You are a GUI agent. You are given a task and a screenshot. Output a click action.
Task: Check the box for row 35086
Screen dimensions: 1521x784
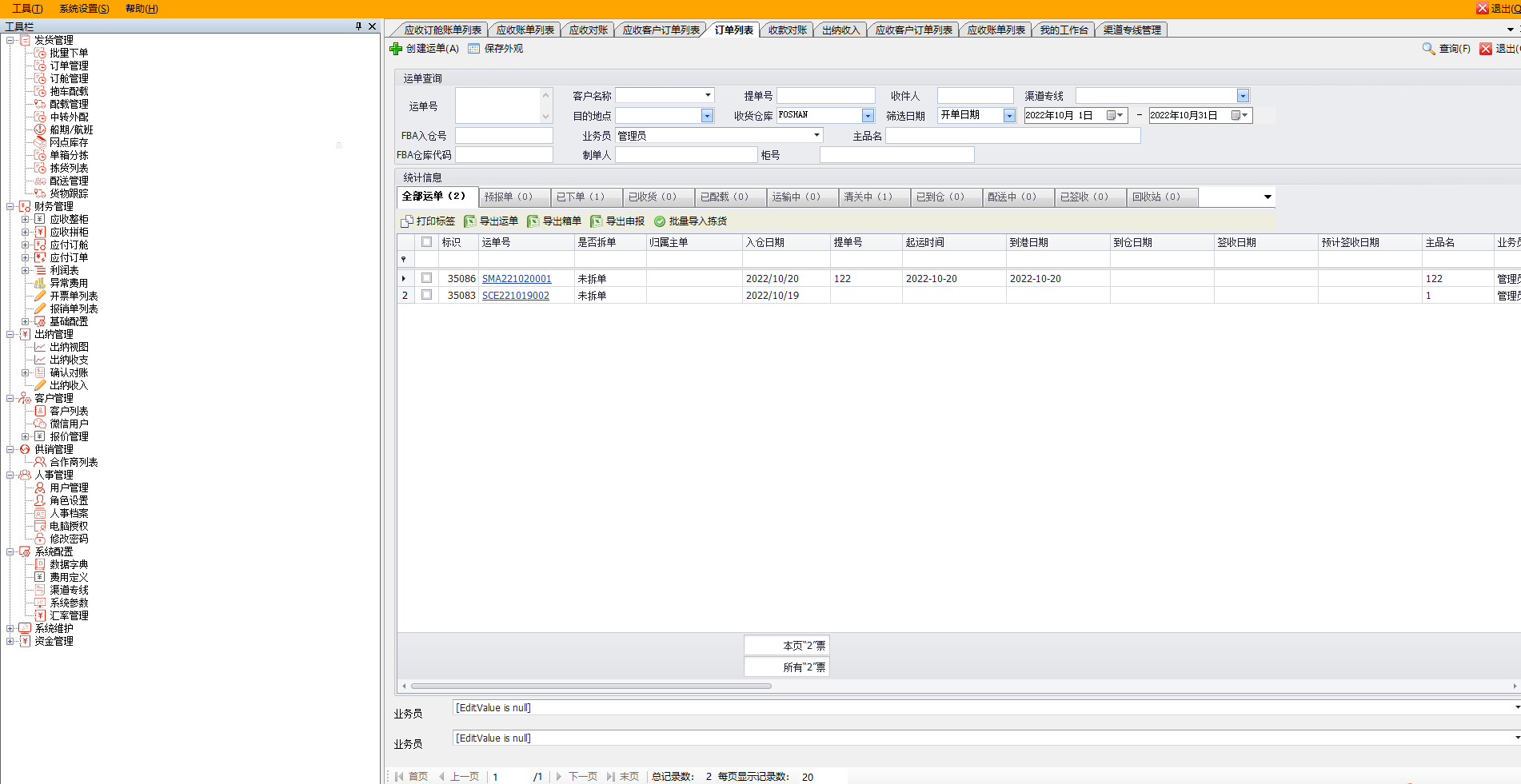pyautogui.click(x=427, y=278)
